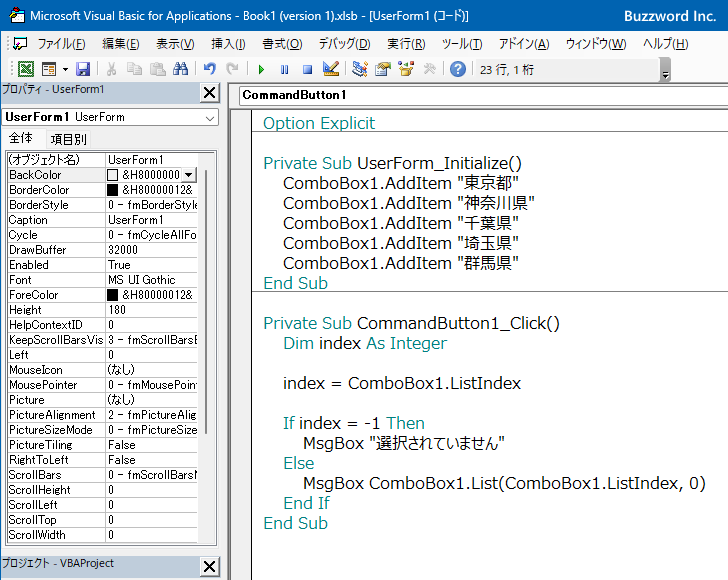Stop and reset execution with square icon
Image resolution: width=728 pixels, height=580 pixels.
coord(307,70)
